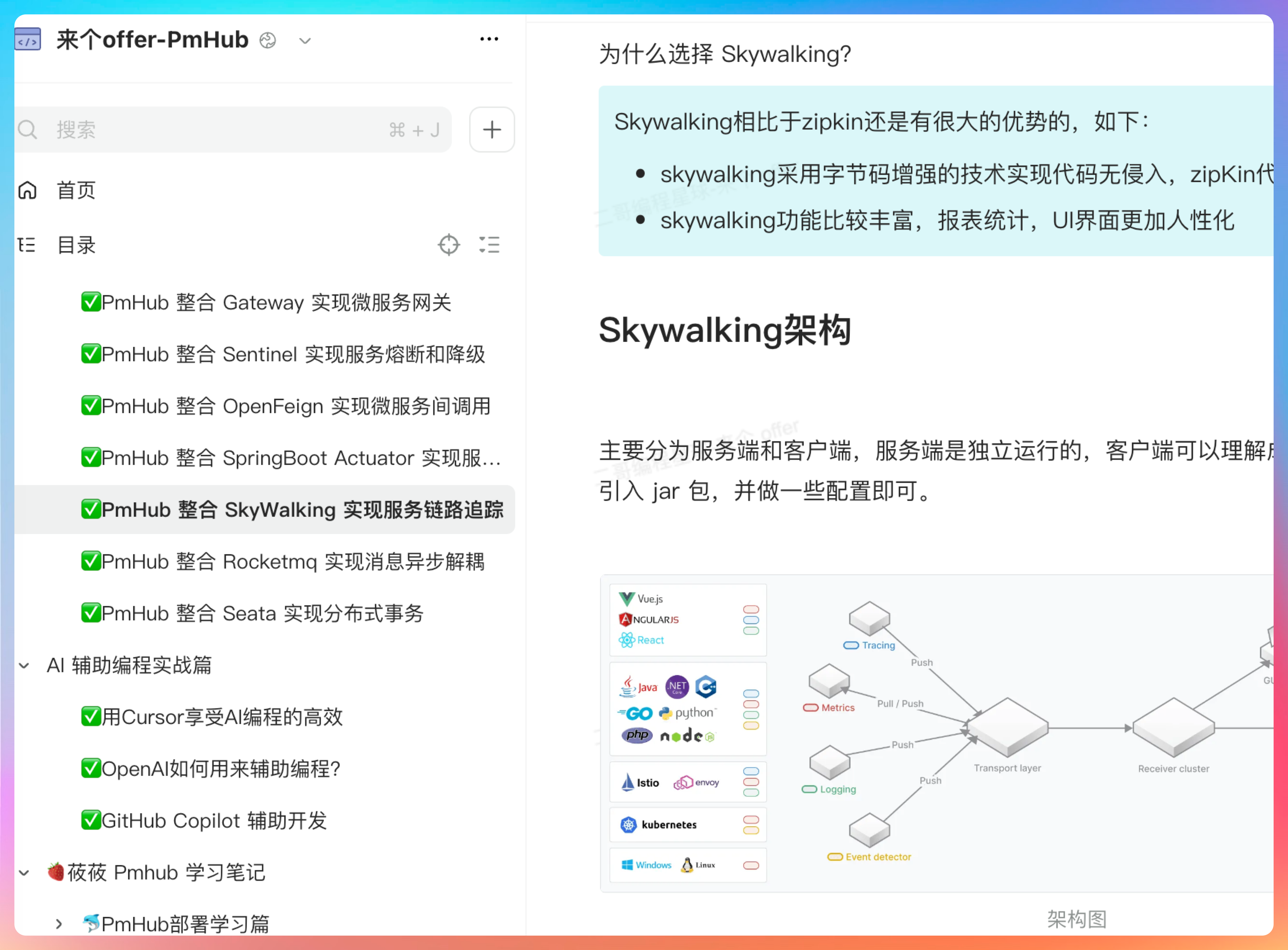Screen dimensions: 1288x950
Task: Open the knowledge base title dropdown chevron
Action: [305, 41]
